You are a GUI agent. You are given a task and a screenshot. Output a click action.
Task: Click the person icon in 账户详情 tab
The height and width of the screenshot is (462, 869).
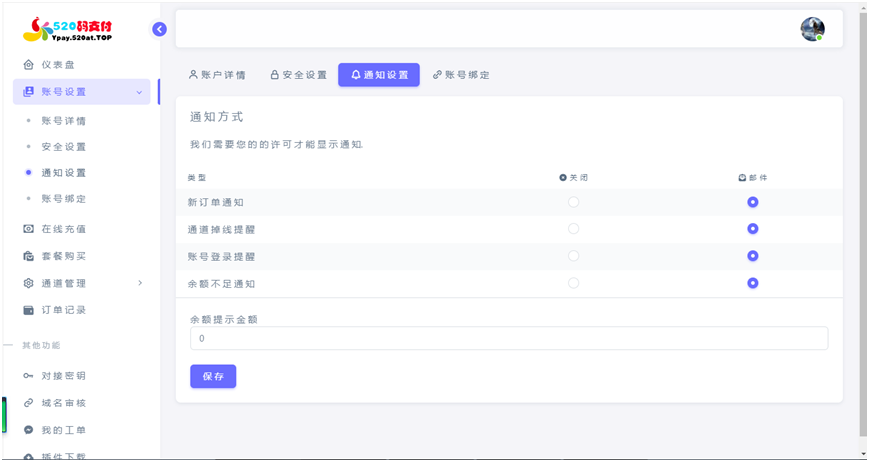[193, 75]
